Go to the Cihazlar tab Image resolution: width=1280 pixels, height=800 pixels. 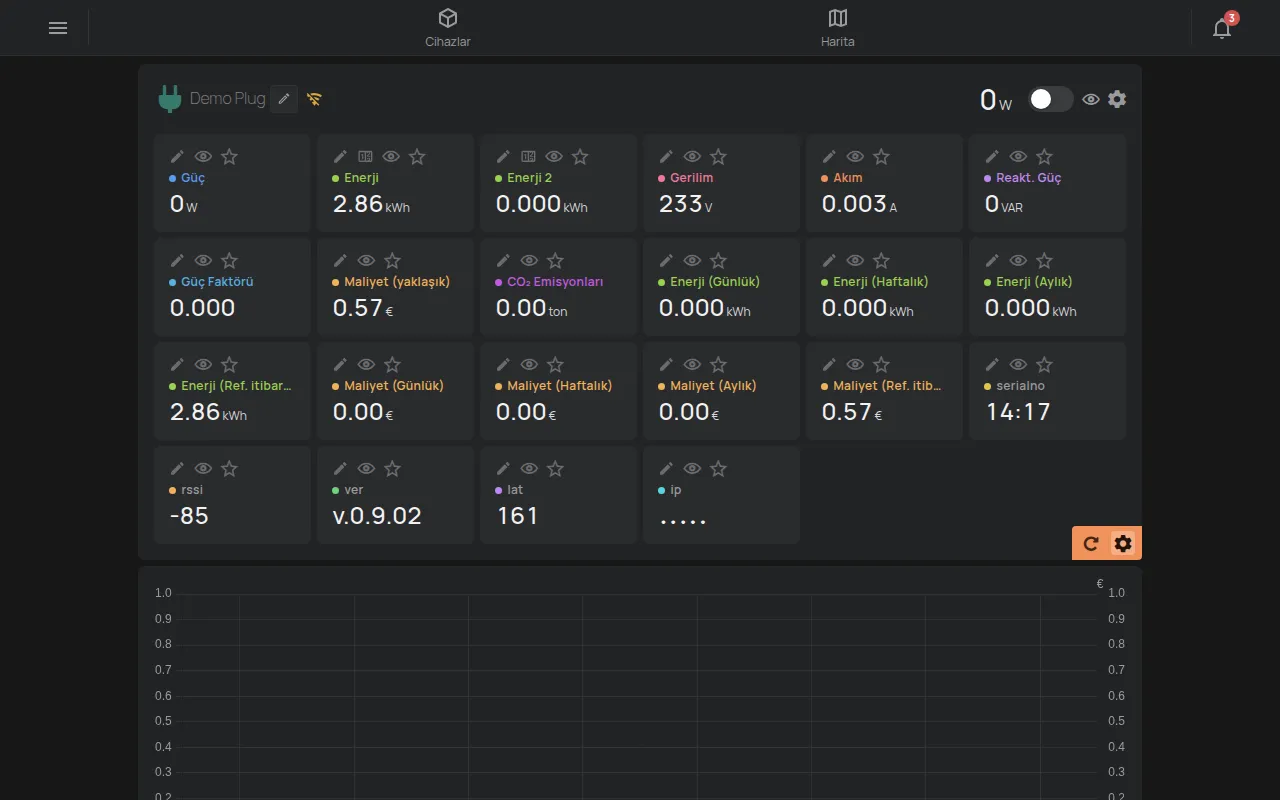[448, 28]
